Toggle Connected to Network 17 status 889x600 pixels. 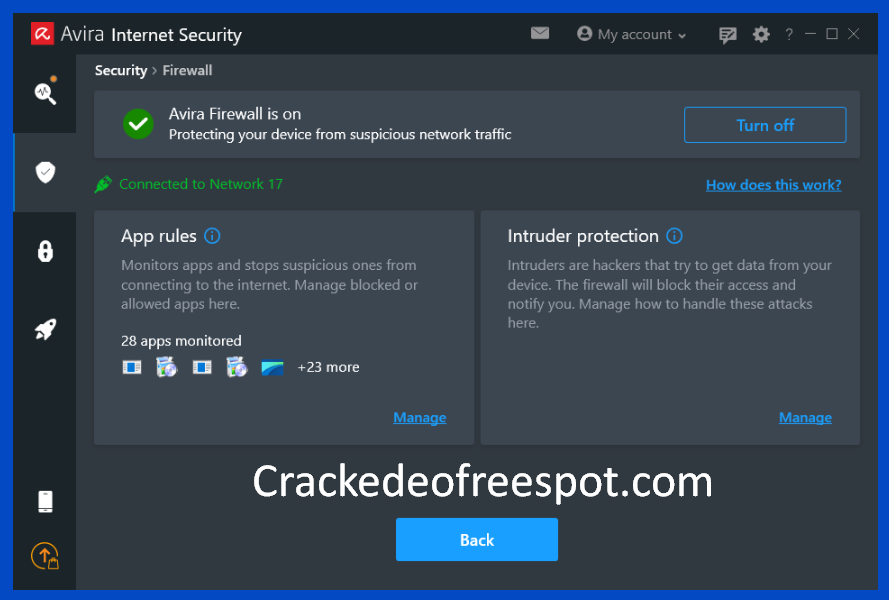click(188, 184)
